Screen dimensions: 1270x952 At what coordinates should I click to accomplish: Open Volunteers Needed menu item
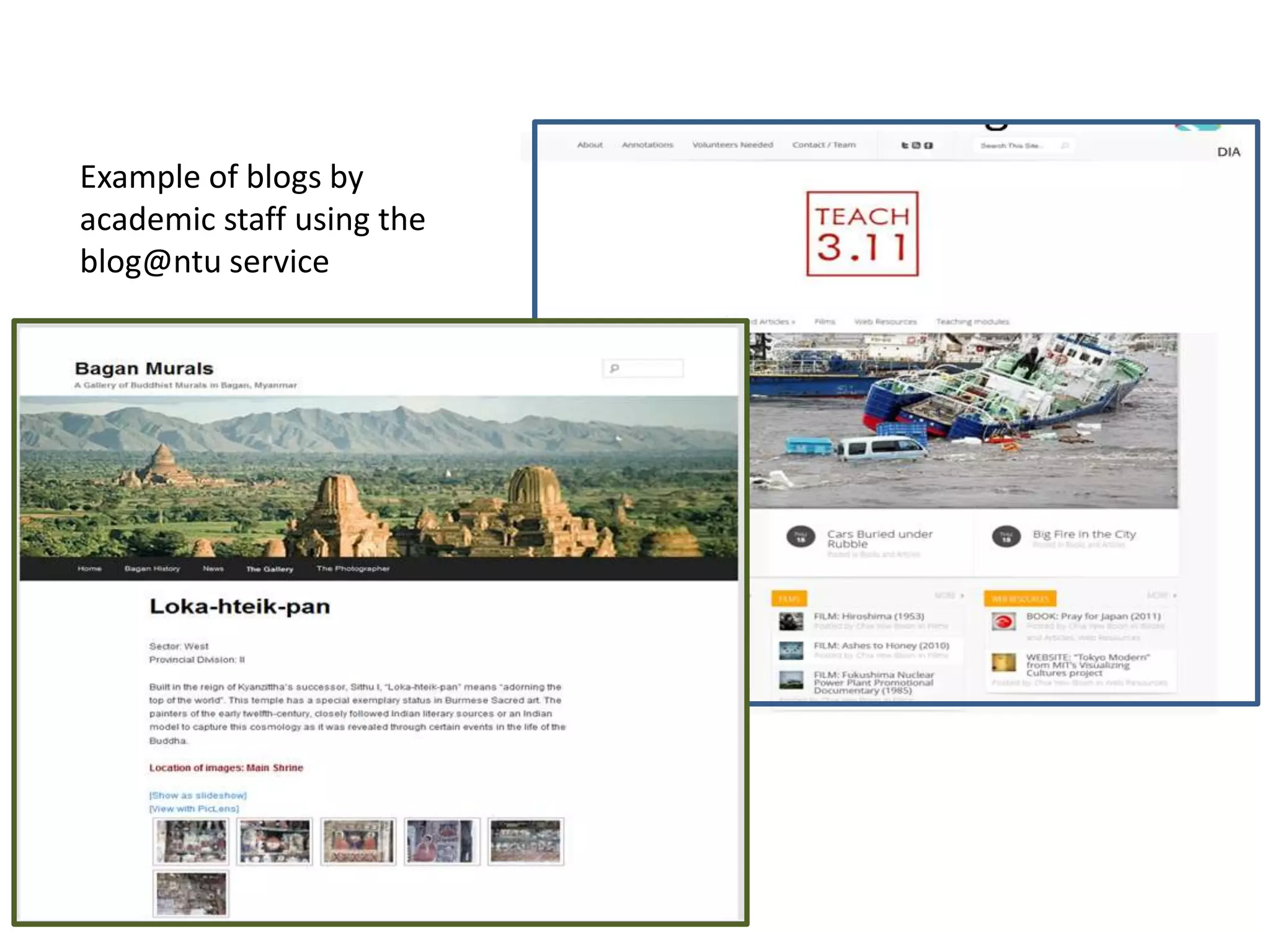click(732, 145)
